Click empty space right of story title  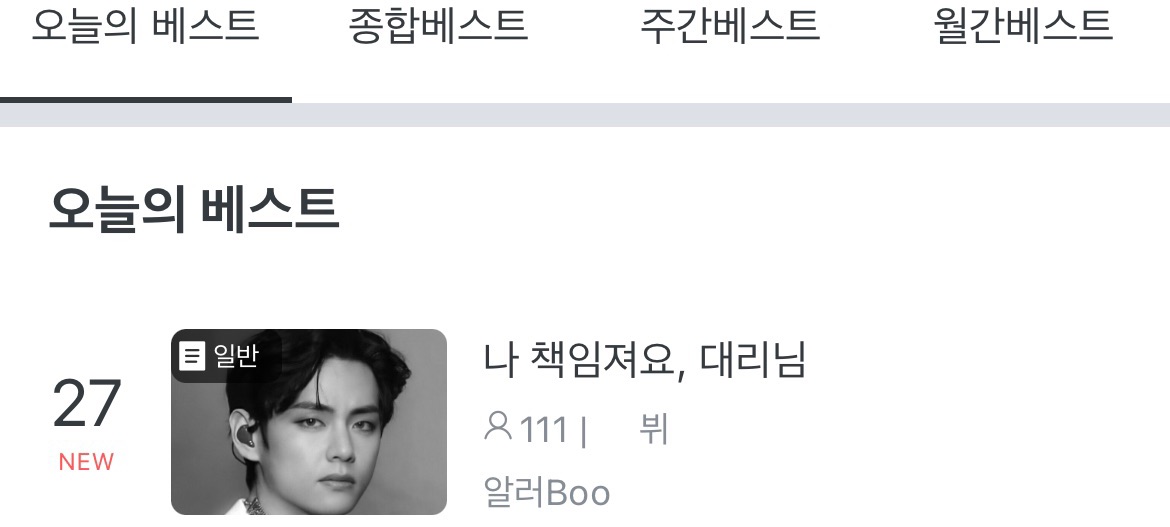(x=985, y=360)
